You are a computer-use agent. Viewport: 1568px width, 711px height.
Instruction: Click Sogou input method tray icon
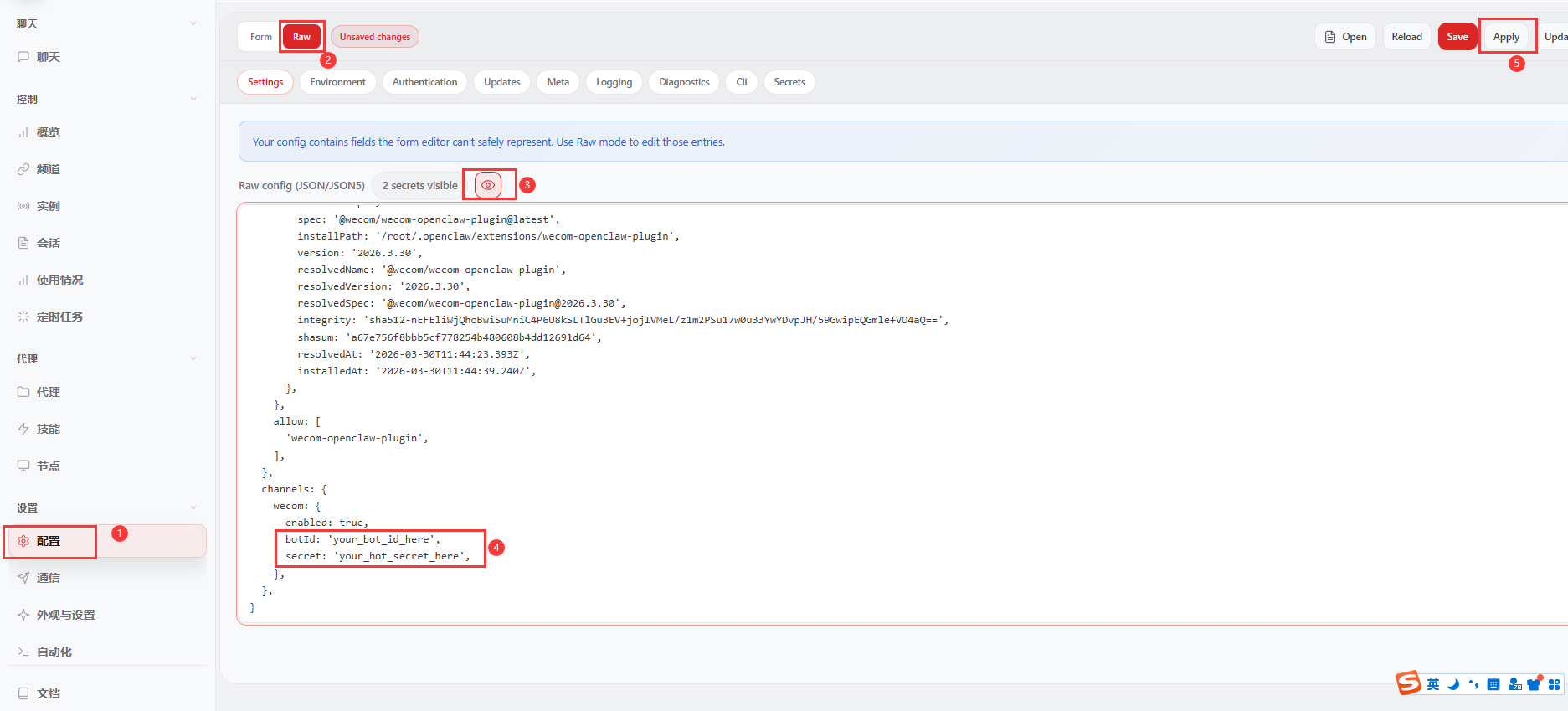pos(1408,683)
